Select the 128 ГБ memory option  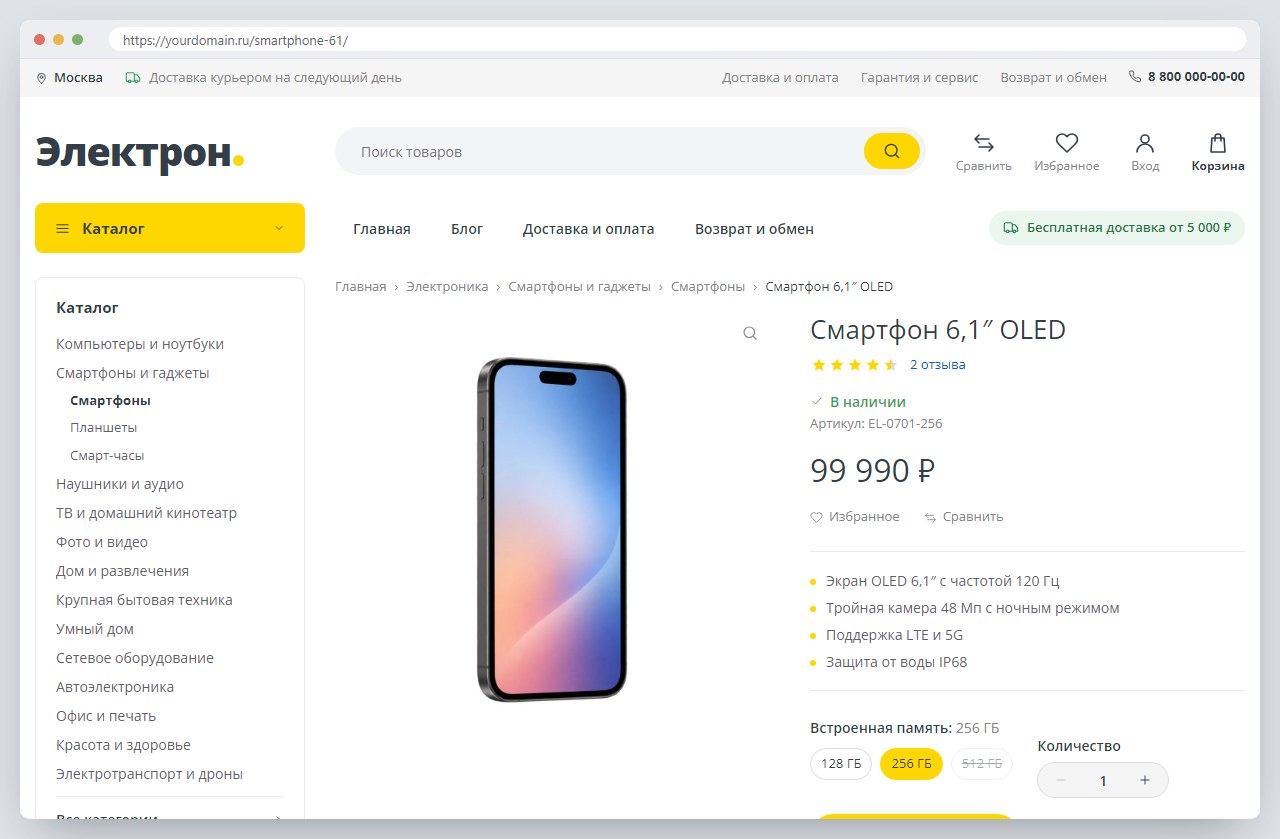click(x=841, y=764)
